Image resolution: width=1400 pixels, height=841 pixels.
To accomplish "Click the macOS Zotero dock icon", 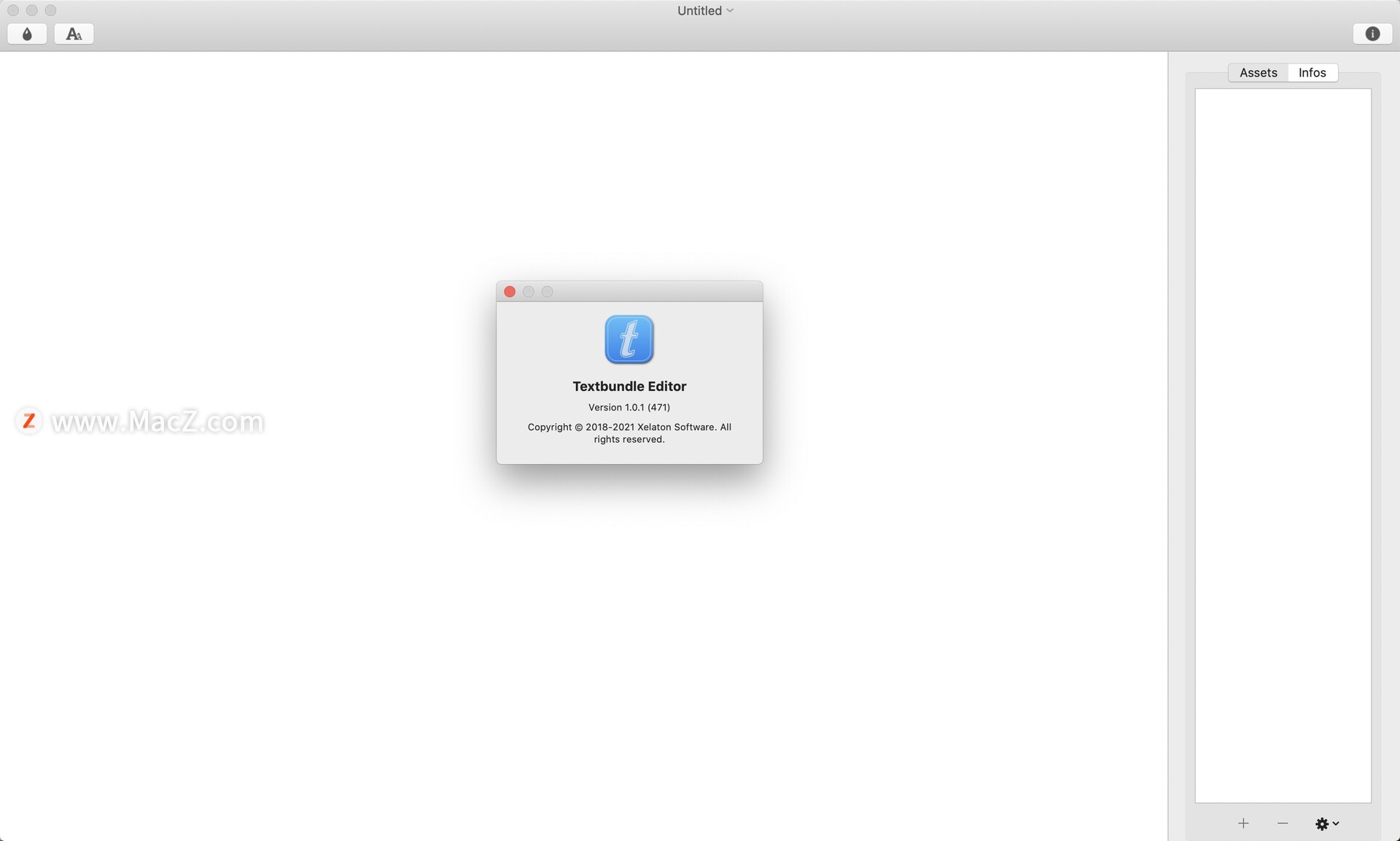I will tap(28, 421).
